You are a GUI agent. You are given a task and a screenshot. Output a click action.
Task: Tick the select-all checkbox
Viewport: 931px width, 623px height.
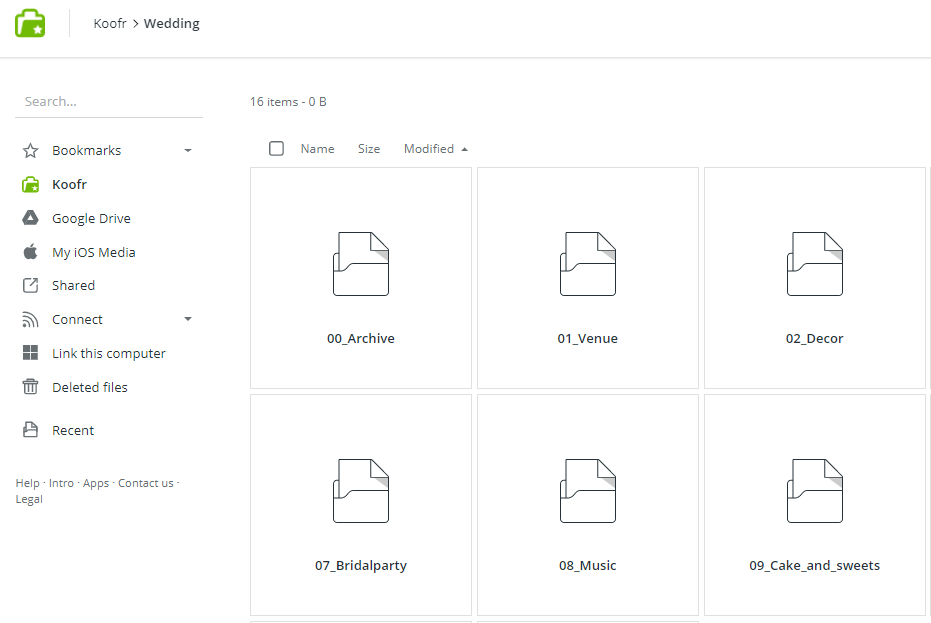[277, 149]
